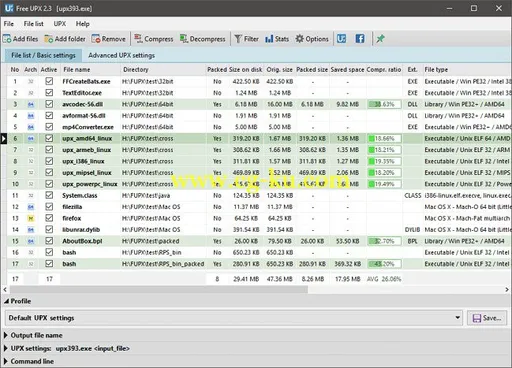Click the Compress toolbar icon
This screenshot has height=368, width=512.
pyautogui.click(x=138, y=39)
